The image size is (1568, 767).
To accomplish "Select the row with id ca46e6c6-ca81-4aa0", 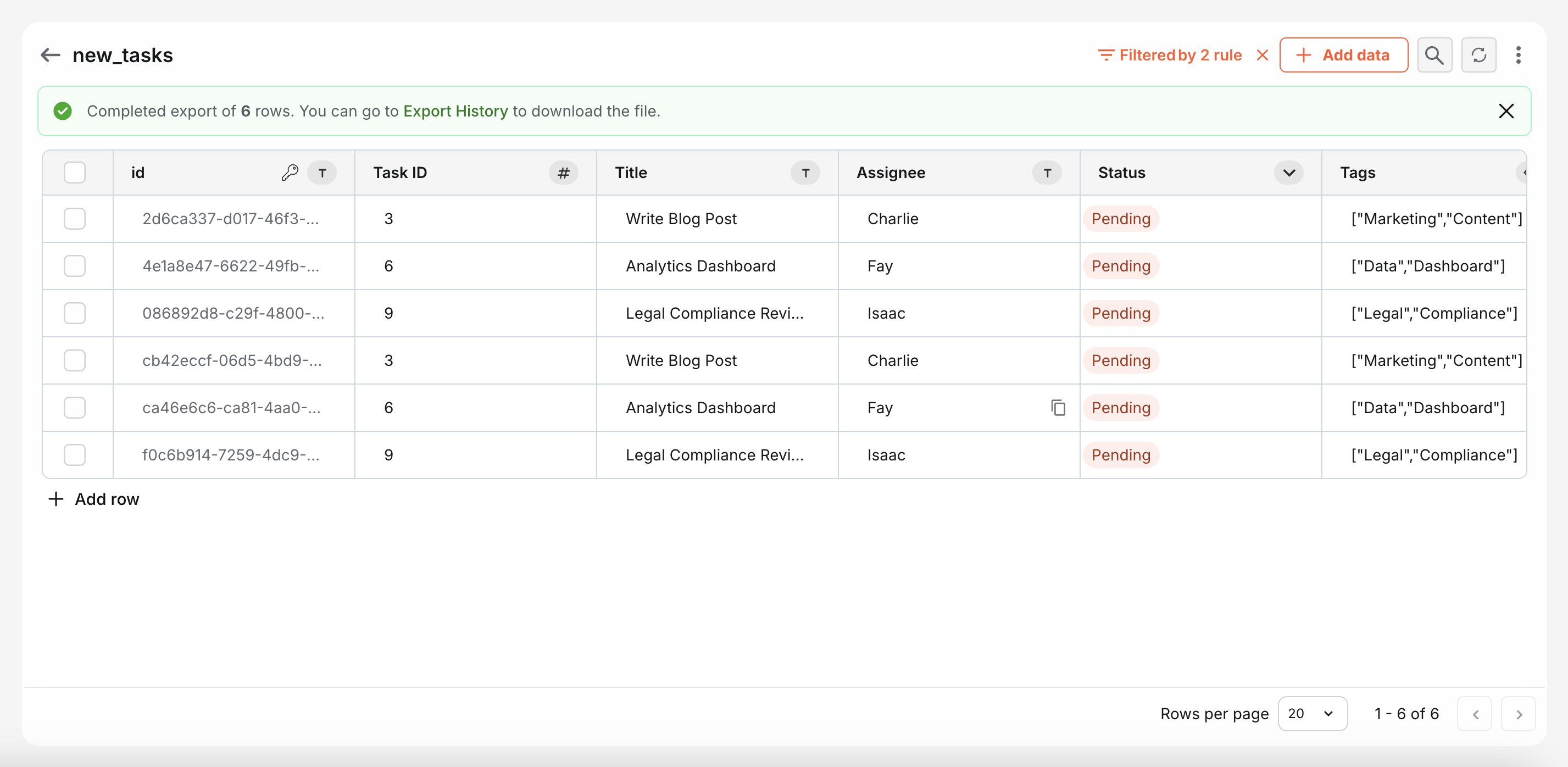I will pyautogui.click(x=75, y=408).
